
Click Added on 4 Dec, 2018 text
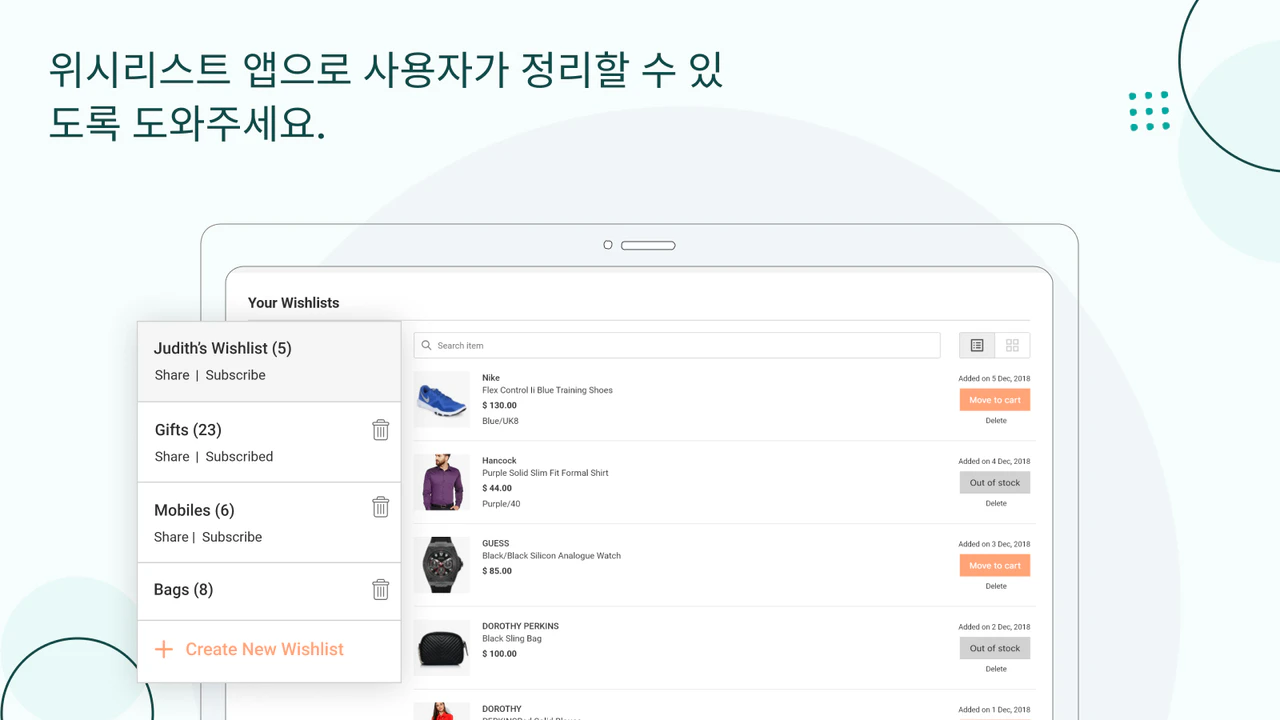click(994, 462)
